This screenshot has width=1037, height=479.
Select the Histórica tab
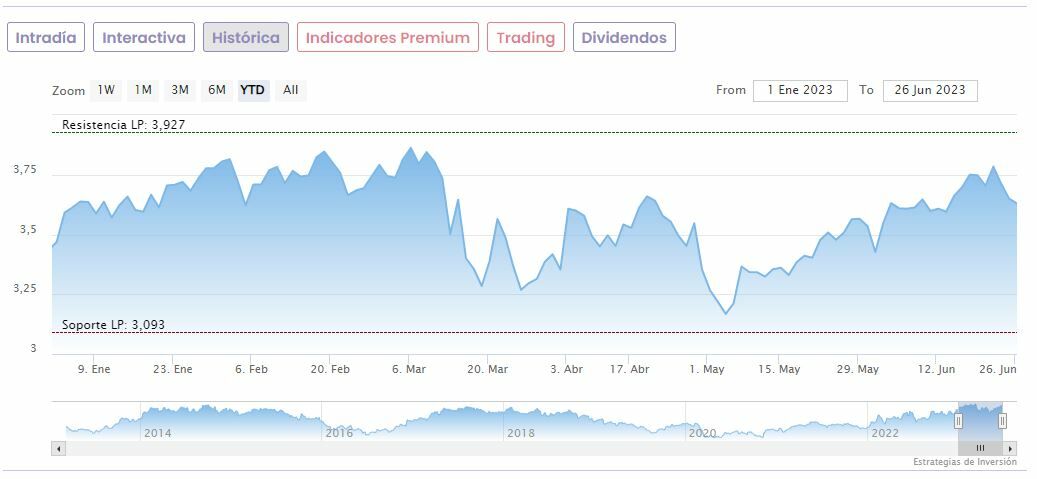pyautogui.click(x=246, y=38)
